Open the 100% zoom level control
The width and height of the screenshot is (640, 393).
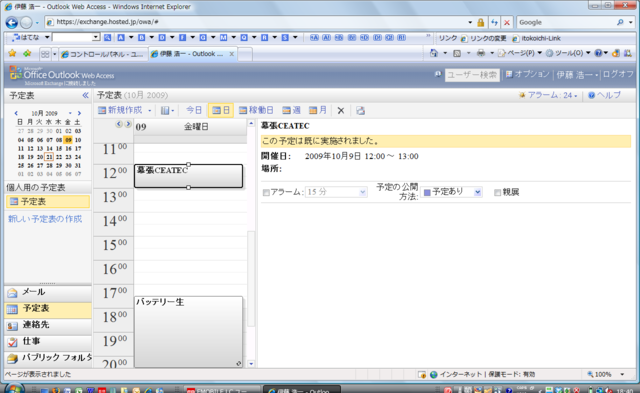pos(605,374)
